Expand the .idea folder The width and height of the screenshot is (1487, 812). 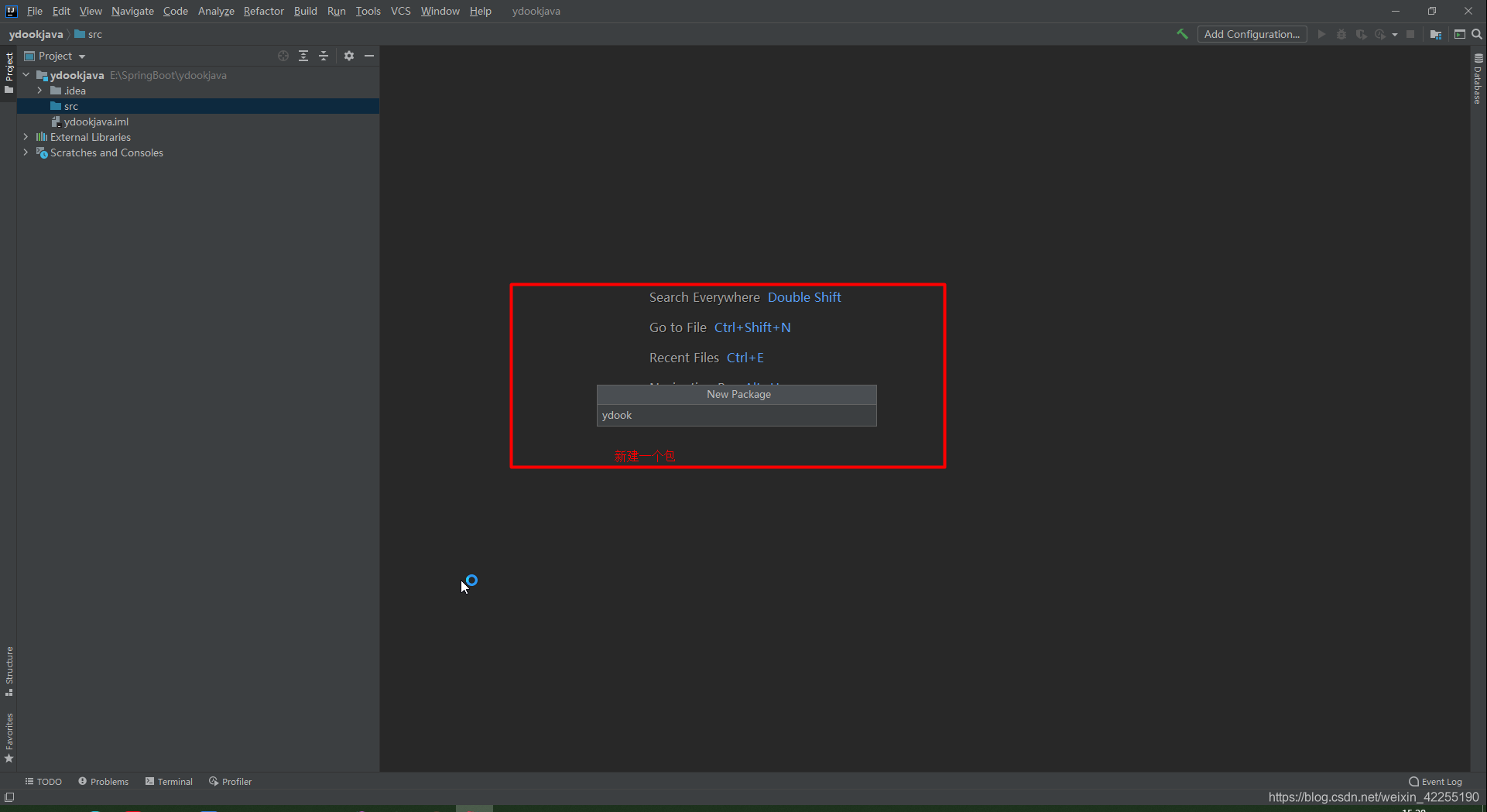[x=40, y=91]
